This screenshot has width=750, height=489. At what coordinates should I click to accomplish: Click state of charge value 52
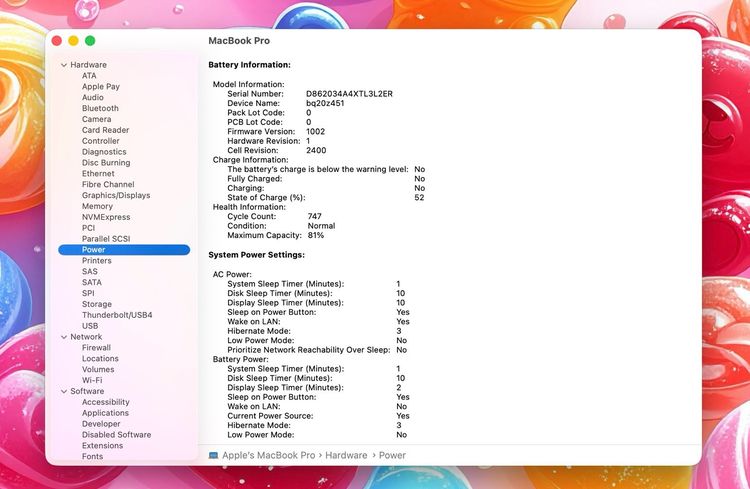pos(419,198)
